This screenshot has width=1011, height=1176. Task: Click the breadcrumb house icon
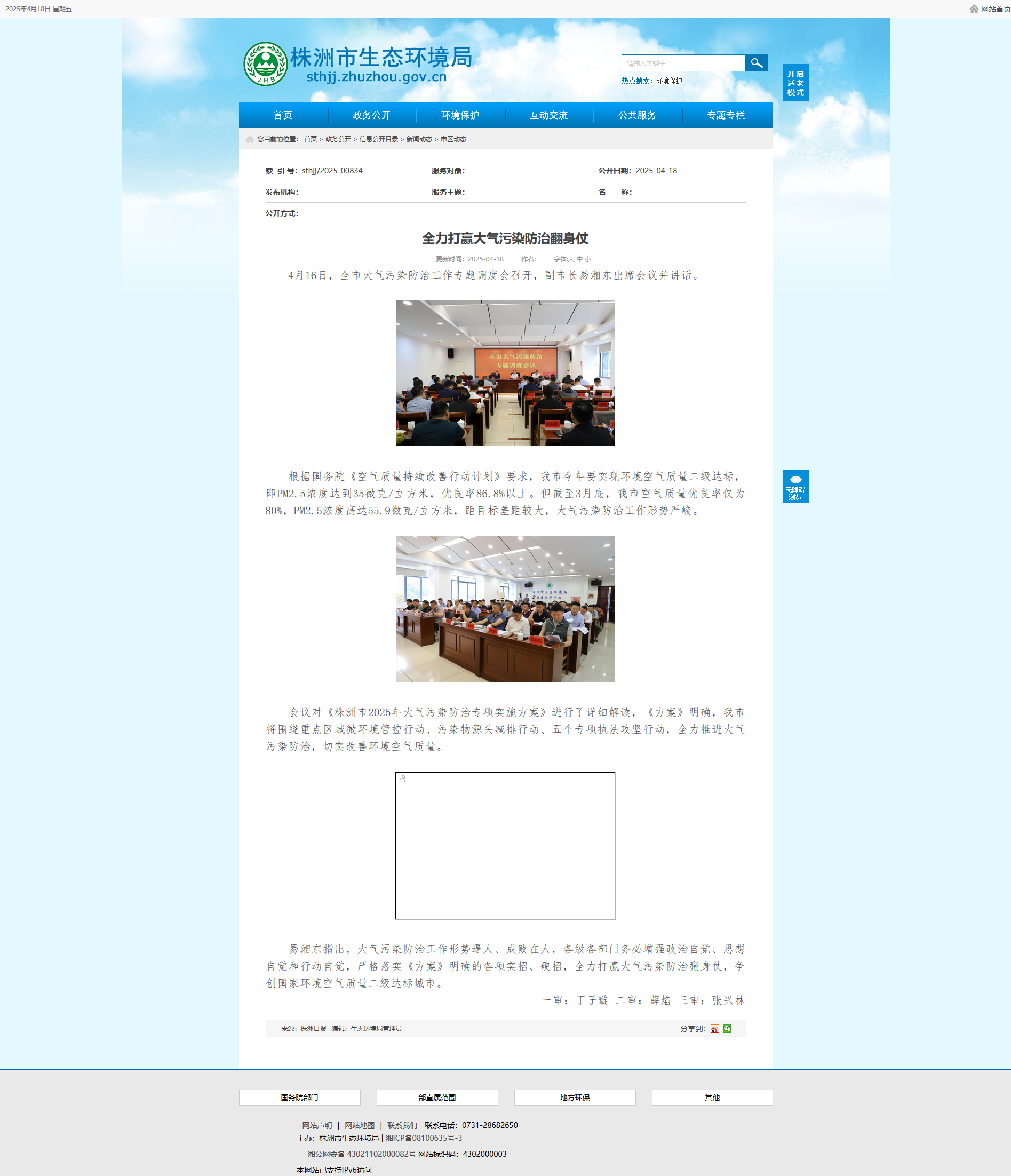click(250, 140)
